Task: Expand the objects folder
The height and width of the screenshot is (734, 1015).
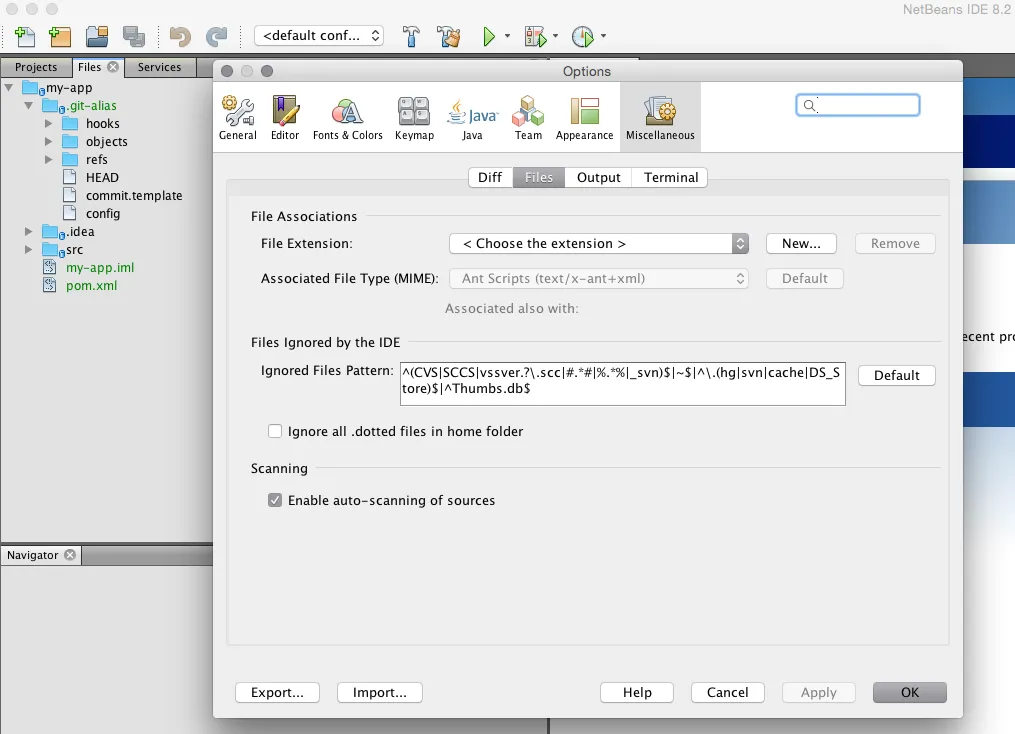Action: pos(49,141)
